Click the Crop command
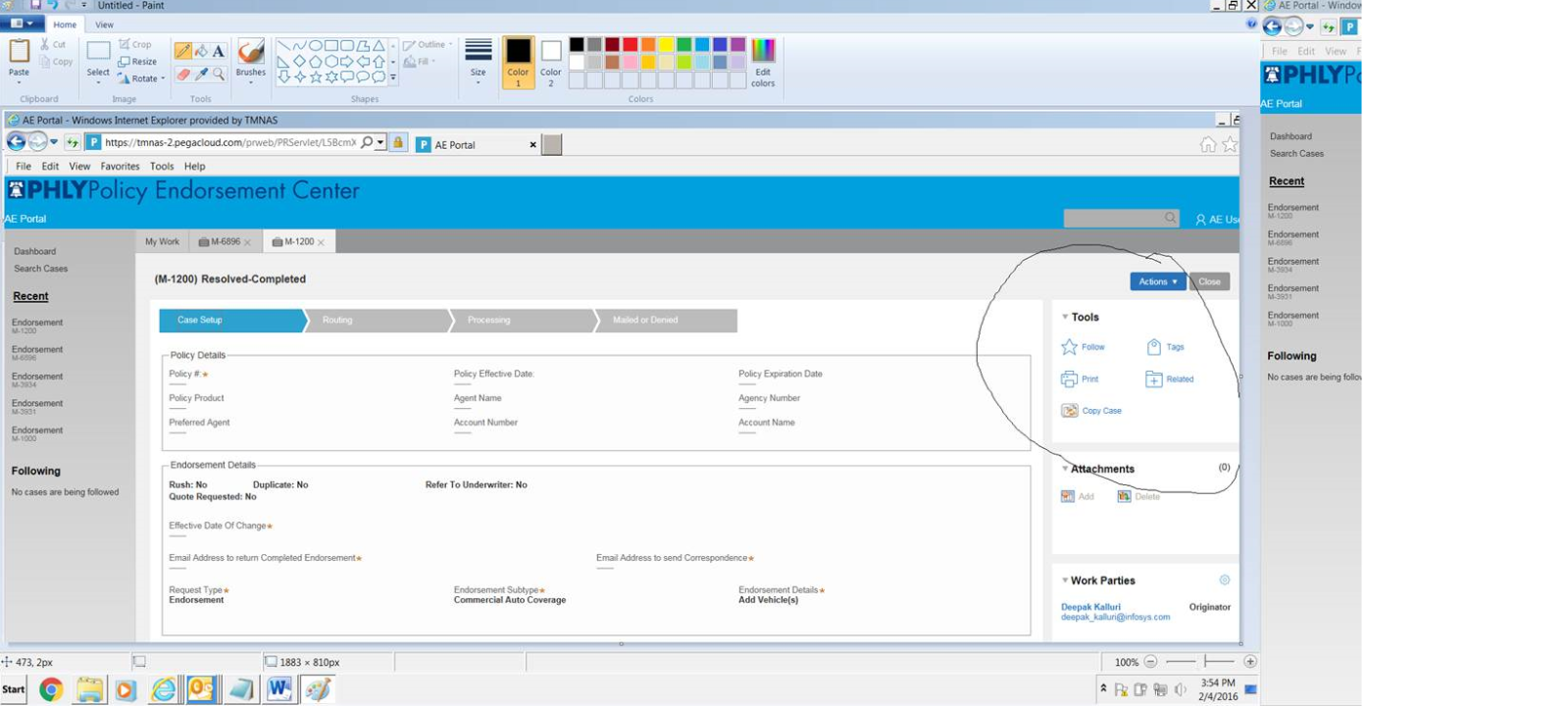The image size is (1568, 706). (x=135, y=44)
